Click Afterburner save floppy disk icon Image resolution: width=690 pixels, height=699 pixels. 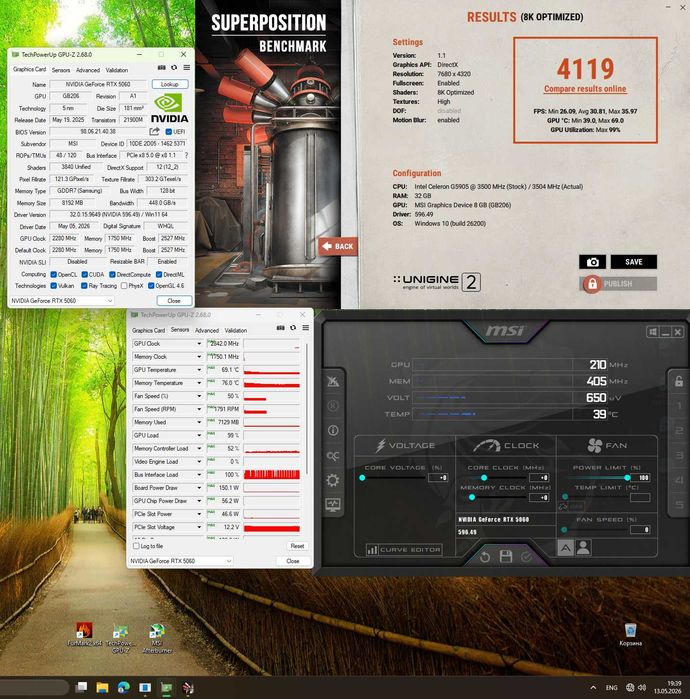pos(506,556)
